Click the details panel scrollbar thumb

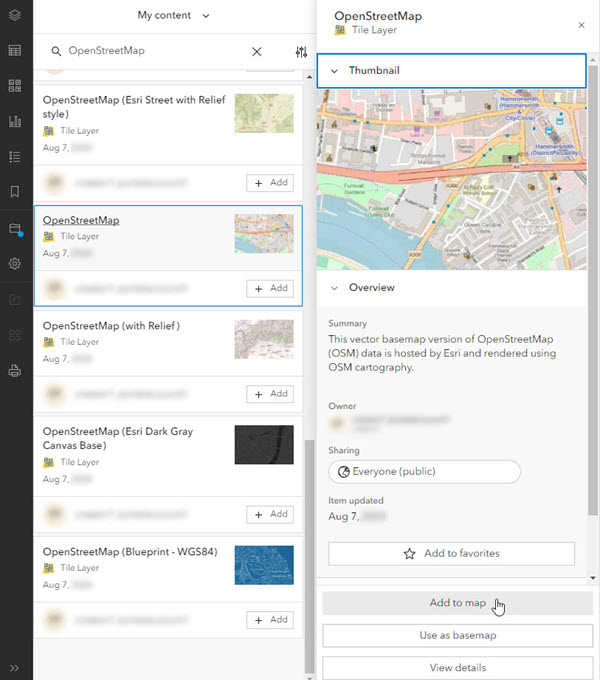click(x=593, y=291)
